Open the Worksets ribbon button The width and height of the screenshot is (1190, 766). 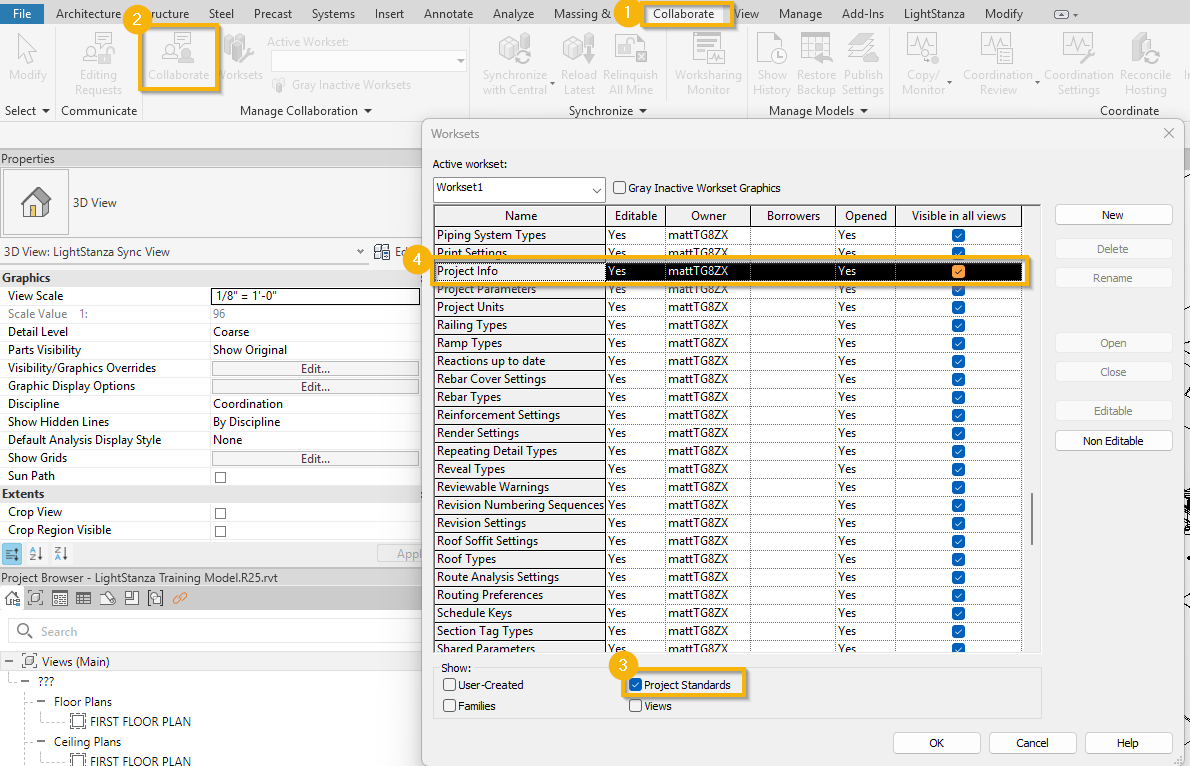pos(240,58)
